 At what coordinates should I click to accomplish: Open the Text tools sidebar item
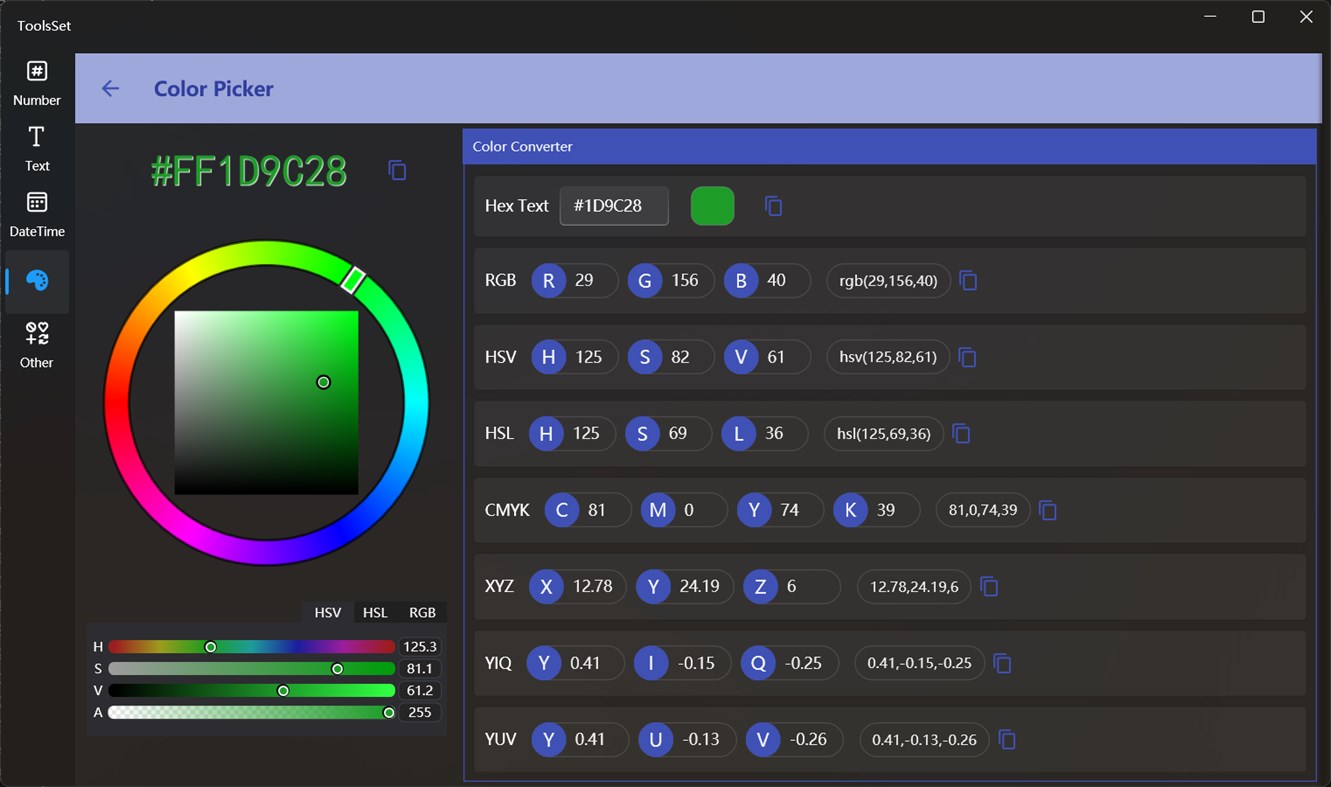coord(37,149)
